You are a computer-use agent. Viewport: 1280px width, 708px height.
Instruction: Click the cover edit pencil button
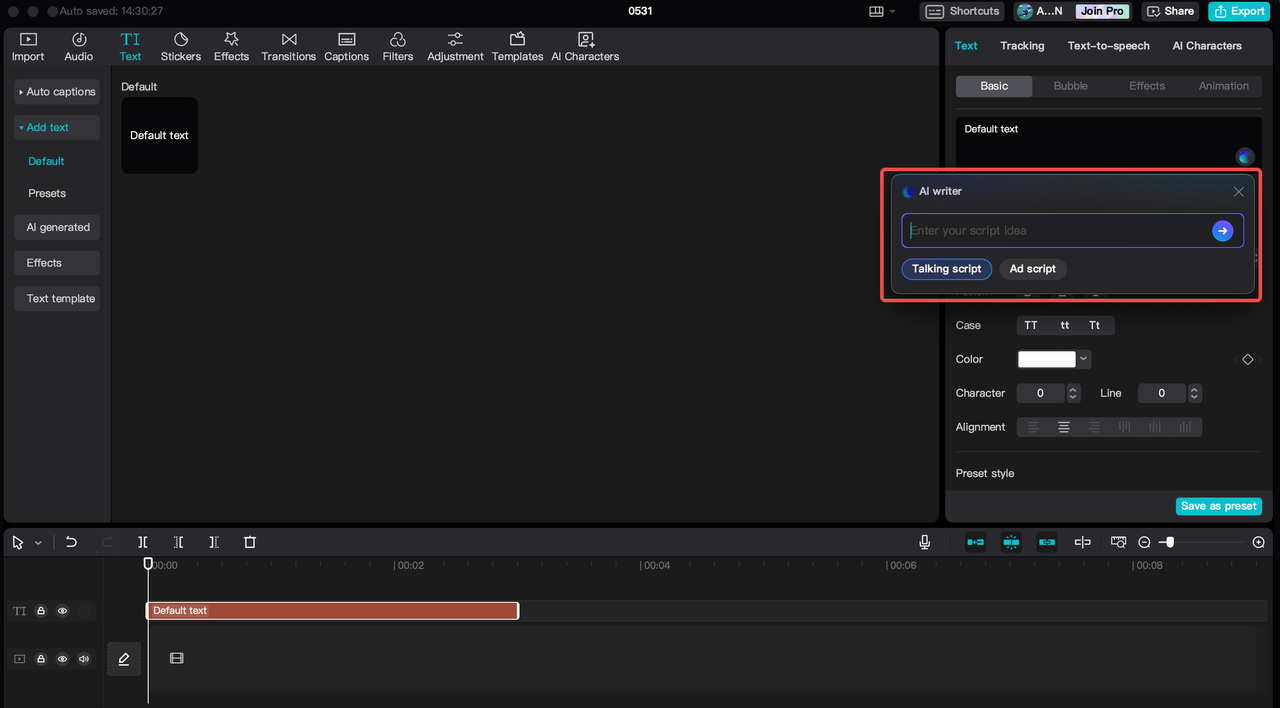pyautogui.click(x=124, y=659)
